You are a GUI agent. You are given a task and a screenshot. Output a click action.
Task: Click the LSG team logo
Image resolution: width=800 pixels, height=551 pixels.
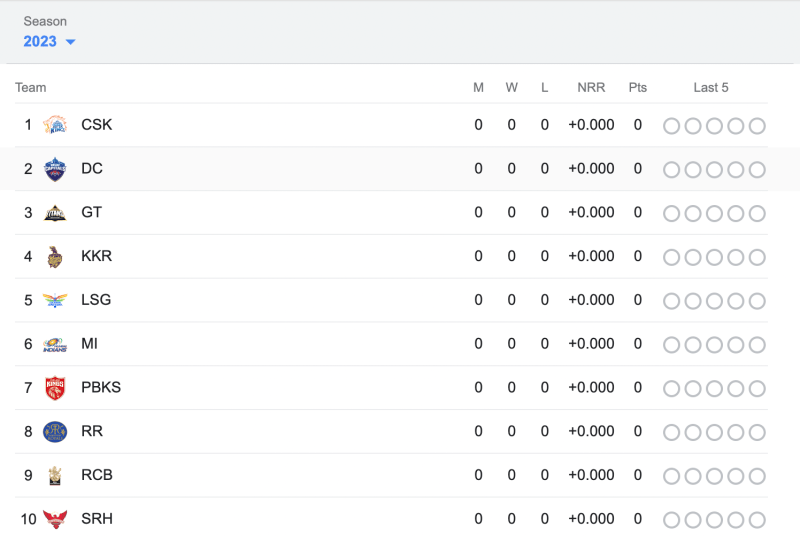pyautogui.click(x=55, y=301)
